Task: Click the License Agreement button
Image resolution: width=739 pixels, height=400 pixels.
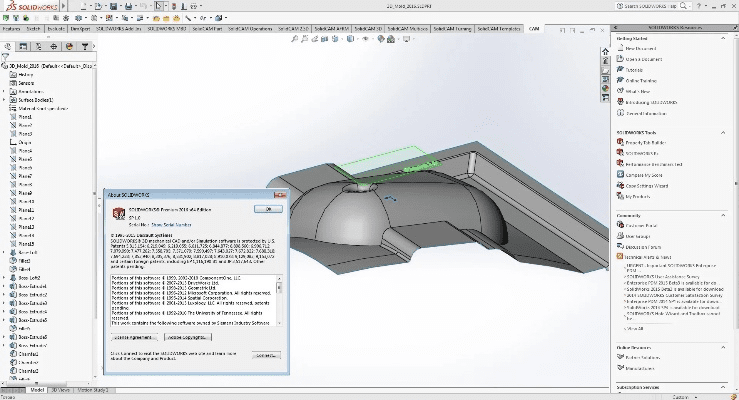Action: pyautogui.click(x=134, y=339)
